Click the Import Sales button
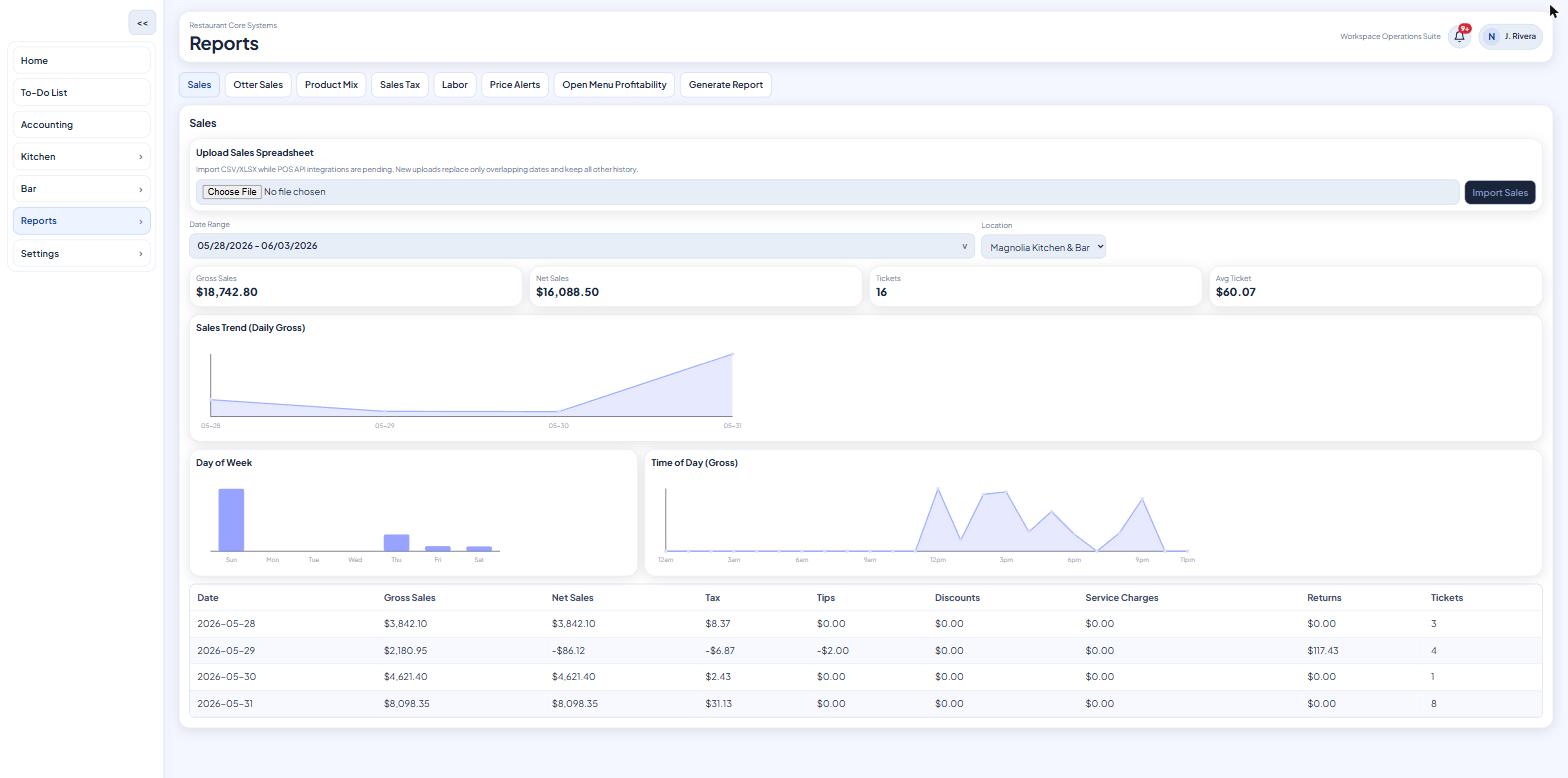The image size is (1568, 778). tap(1500, 192)
